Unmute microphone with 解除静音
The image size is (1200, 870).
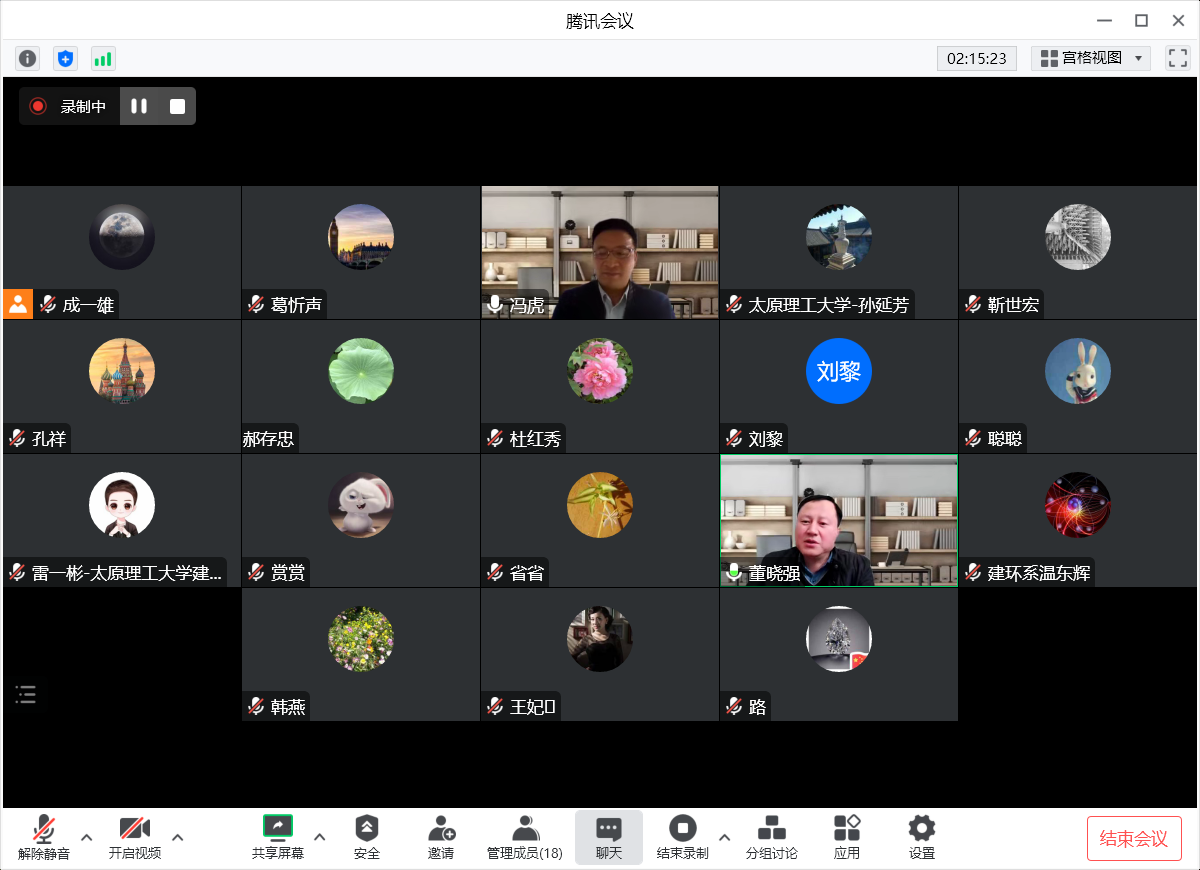44,837
